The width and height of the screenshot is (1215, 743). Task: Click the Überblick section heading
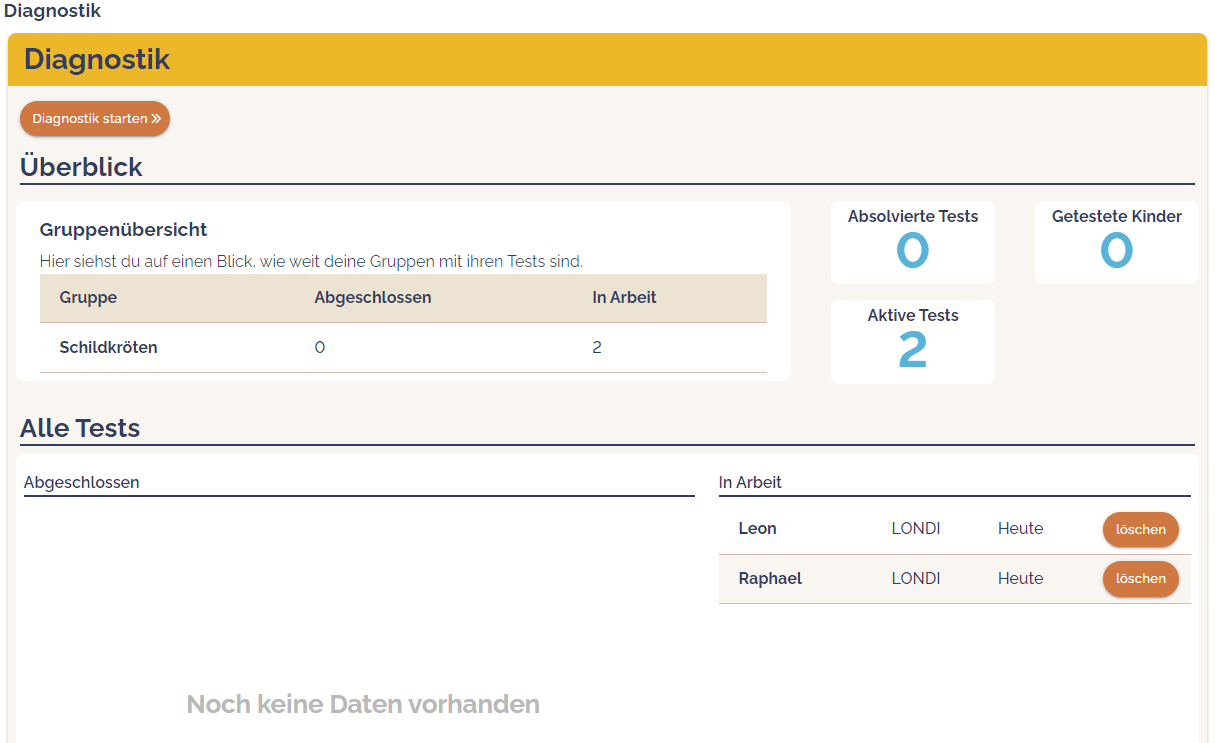point(81,167)
